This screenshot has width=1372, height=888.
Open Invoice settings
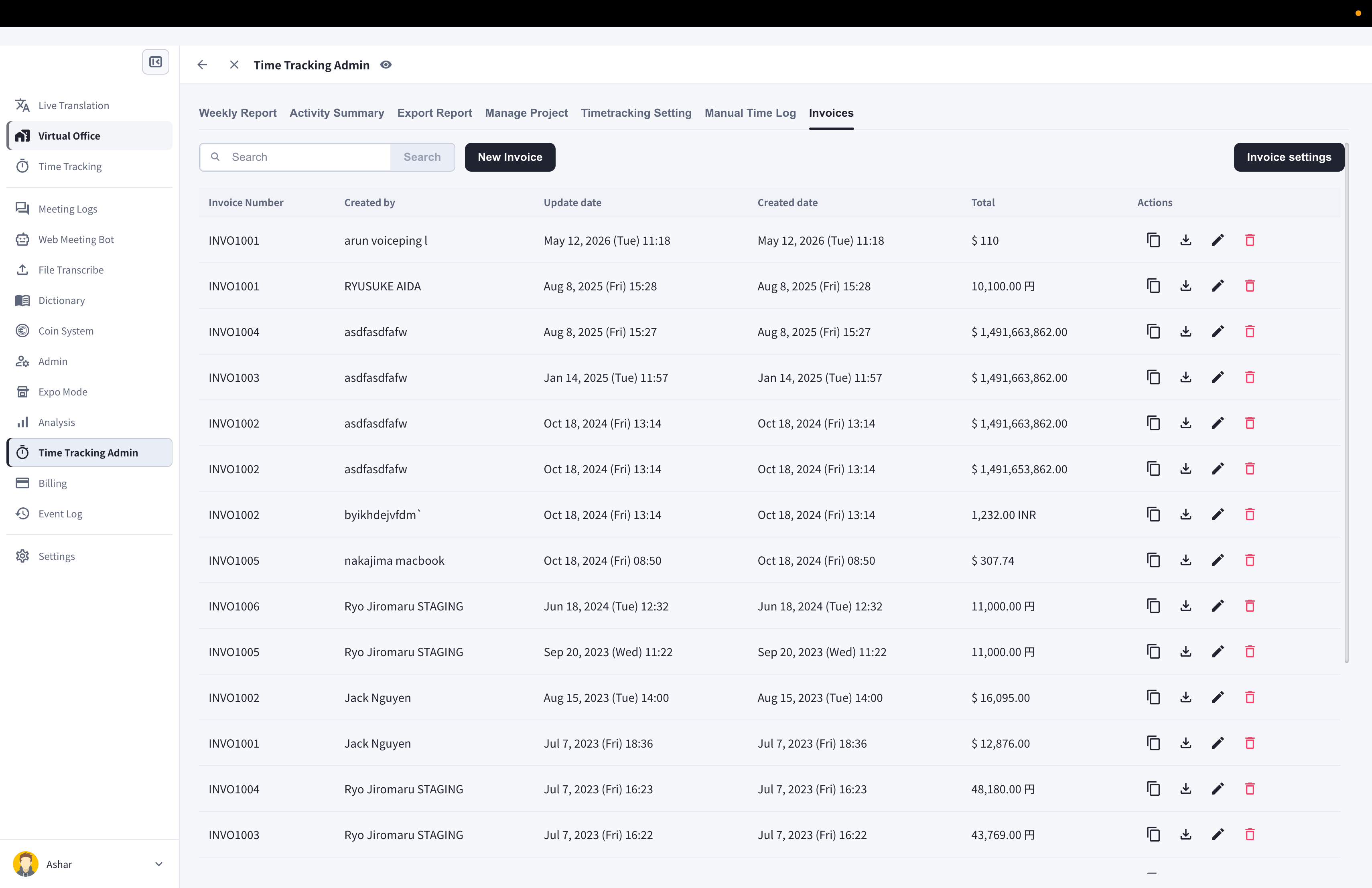point(1289,157)
